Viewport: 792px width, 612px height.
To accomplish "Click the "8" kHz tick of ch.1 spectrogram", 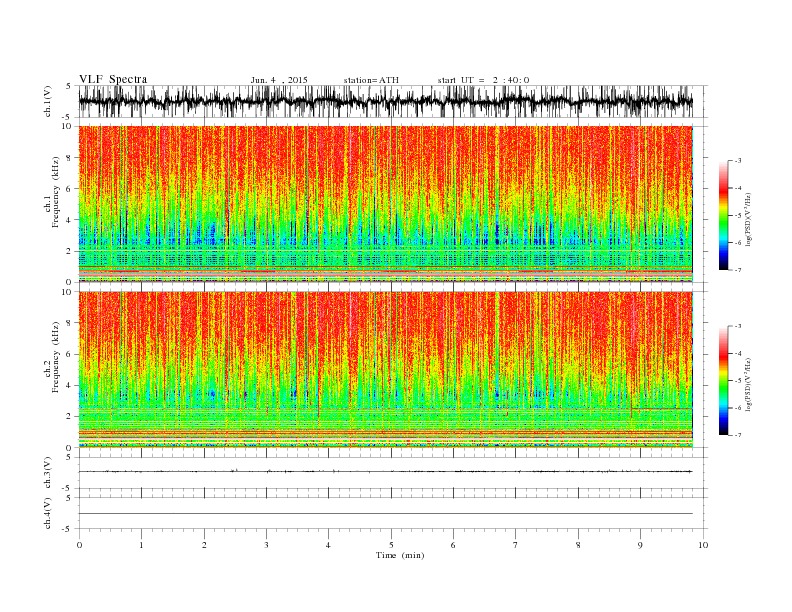I will 70,158.
